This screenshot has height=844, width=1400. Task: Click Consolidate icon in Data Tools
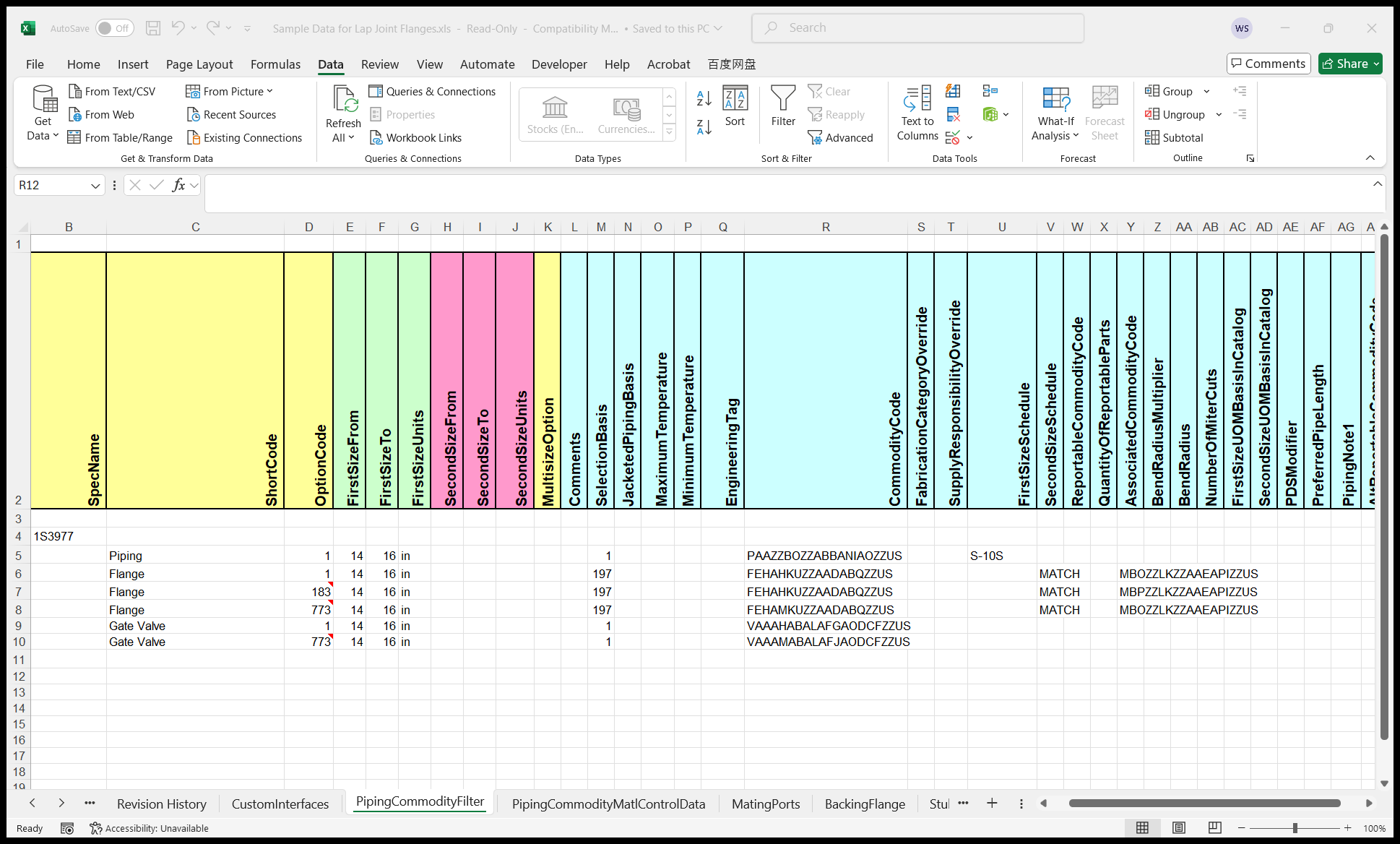coord(990,91)
